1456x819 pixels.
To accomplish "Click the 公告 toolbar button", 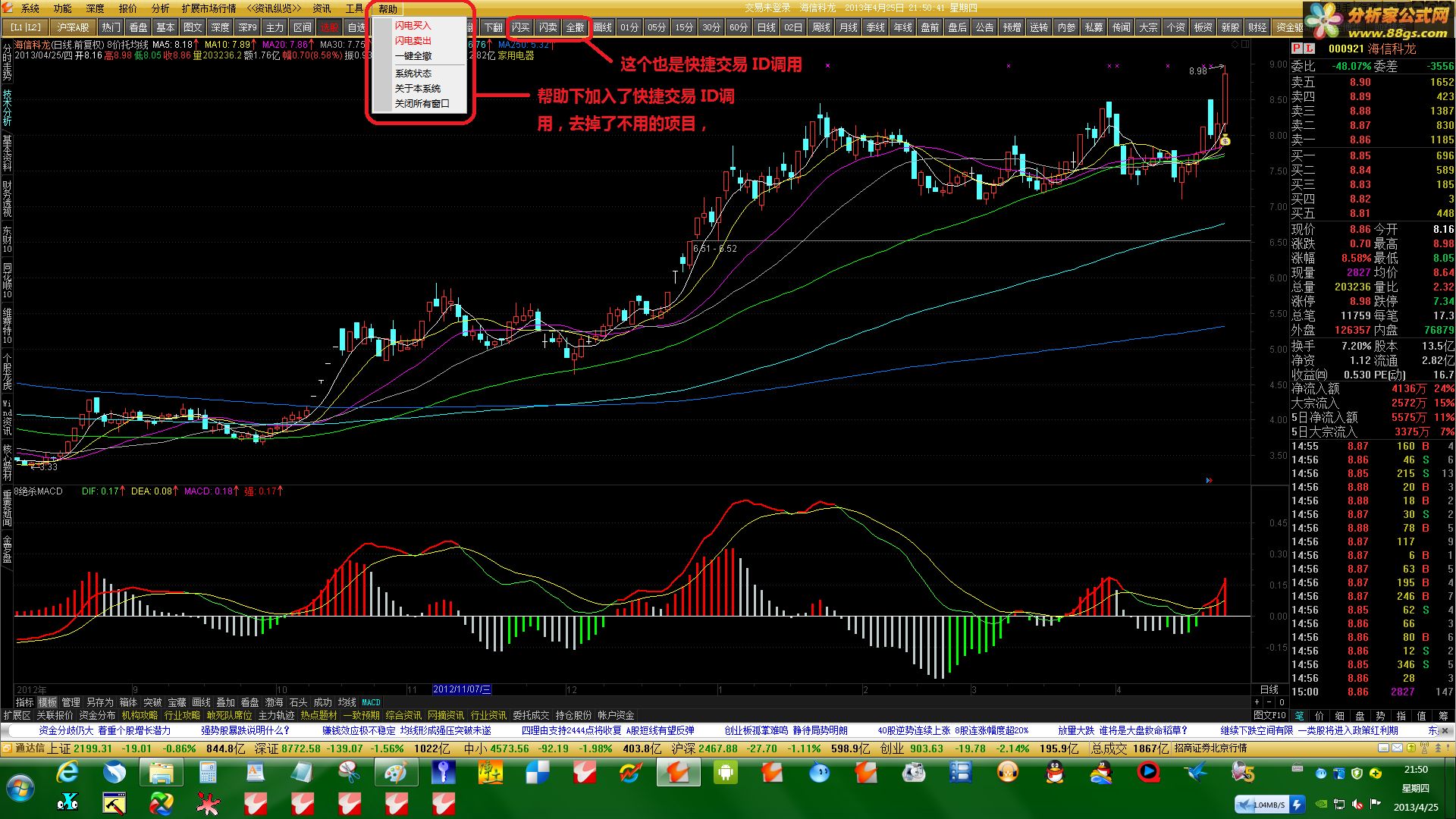I will (985, 27).
